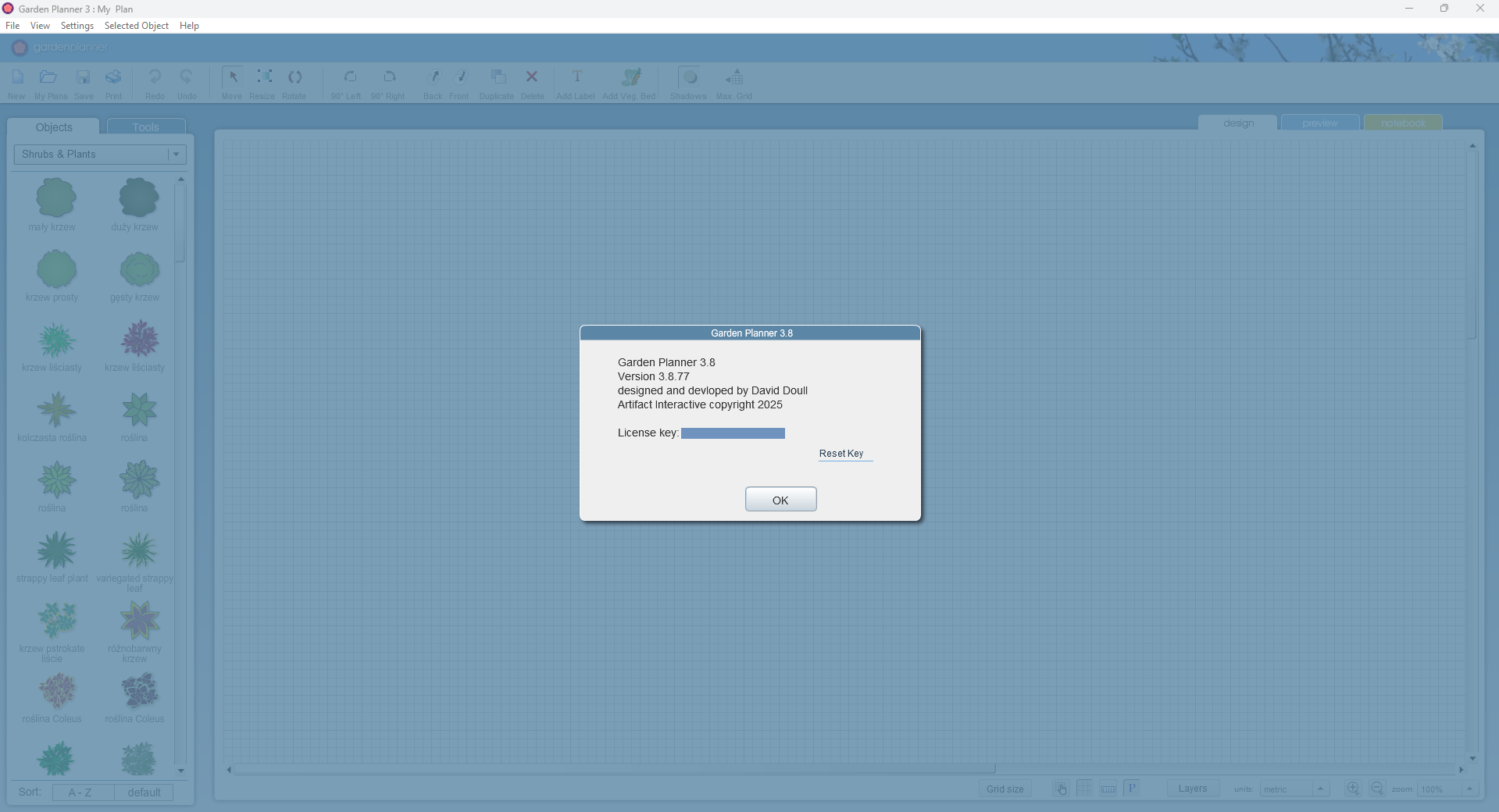1499x812 pixels.
Task: Select the duży krzew plant thumbnail
Action: 139,198
